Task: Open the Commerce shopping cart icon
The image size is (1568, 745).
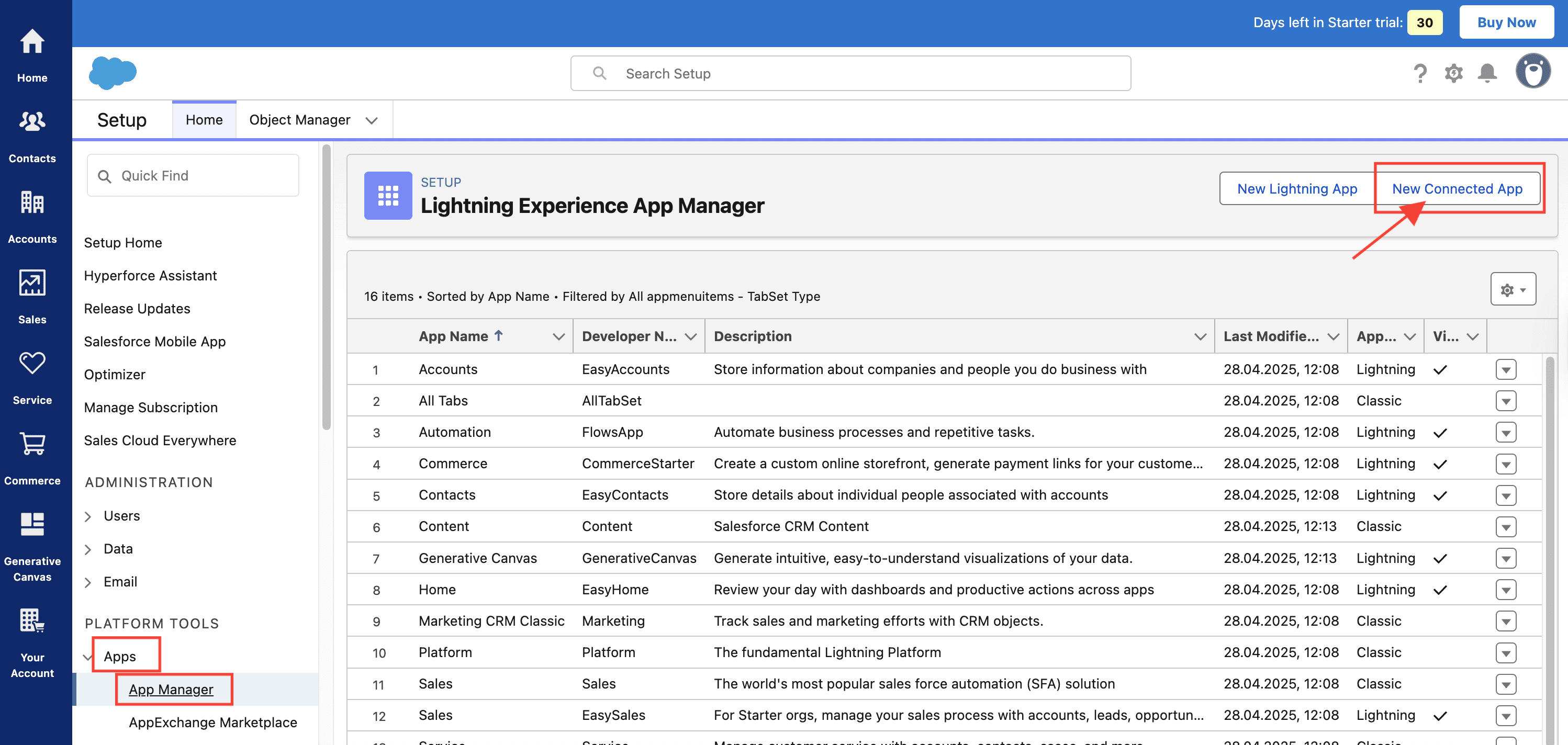Action: (x=31, y=444)
